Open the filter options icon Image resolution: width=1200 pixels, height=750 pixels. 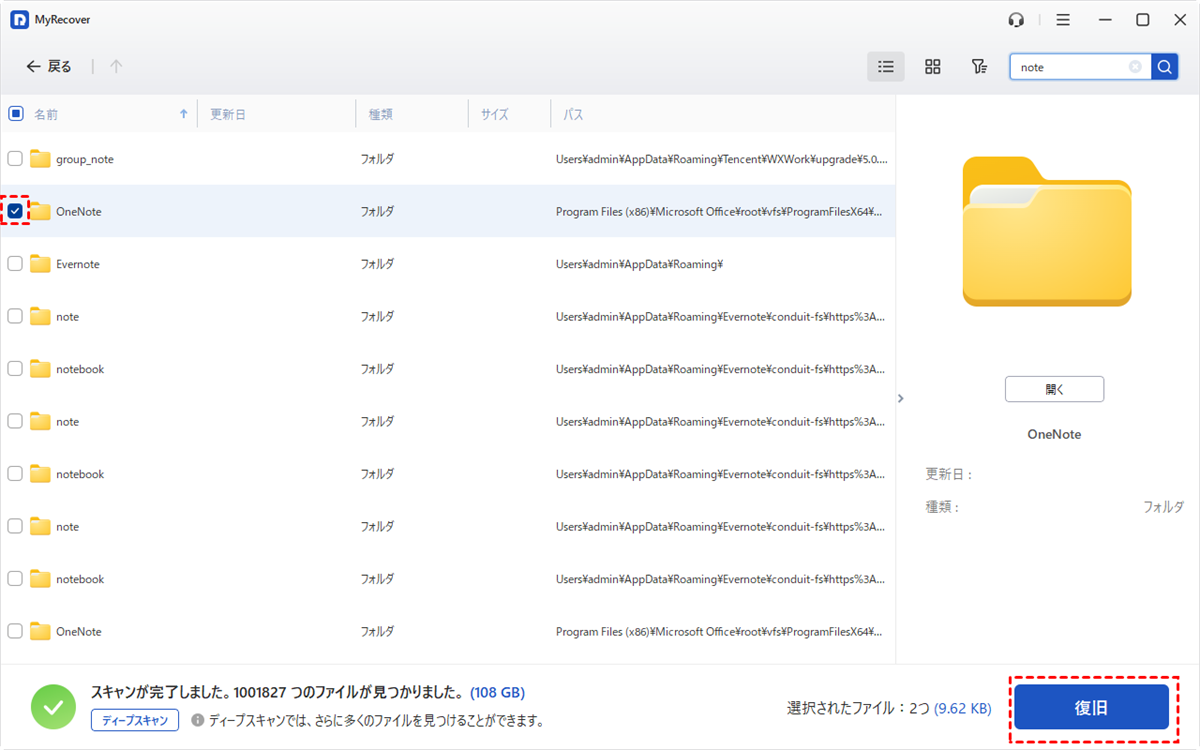[x=979, y=67]
